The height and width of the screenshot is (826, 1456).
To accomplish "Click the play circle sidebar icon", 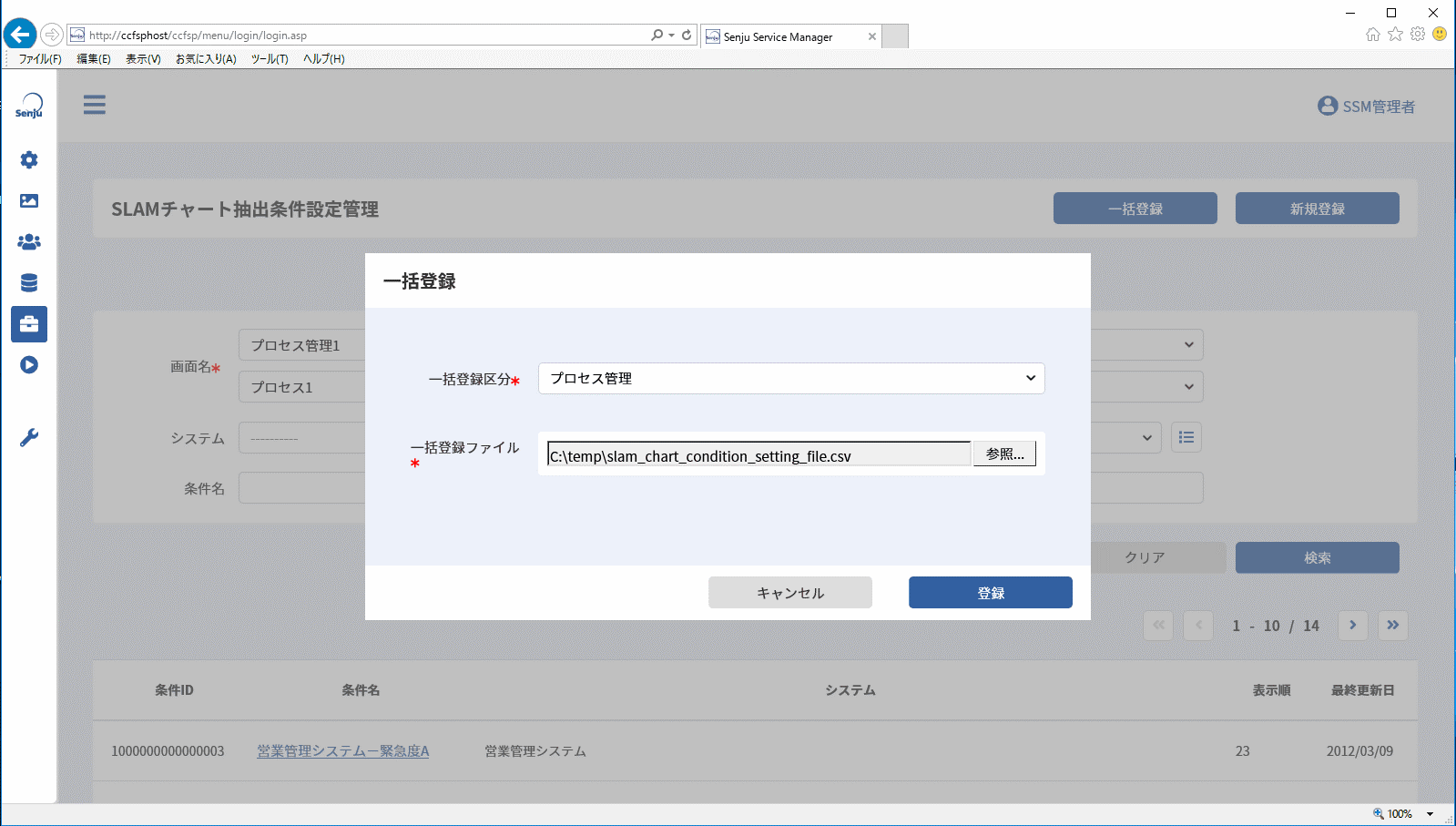I will [x=29, y=365].
